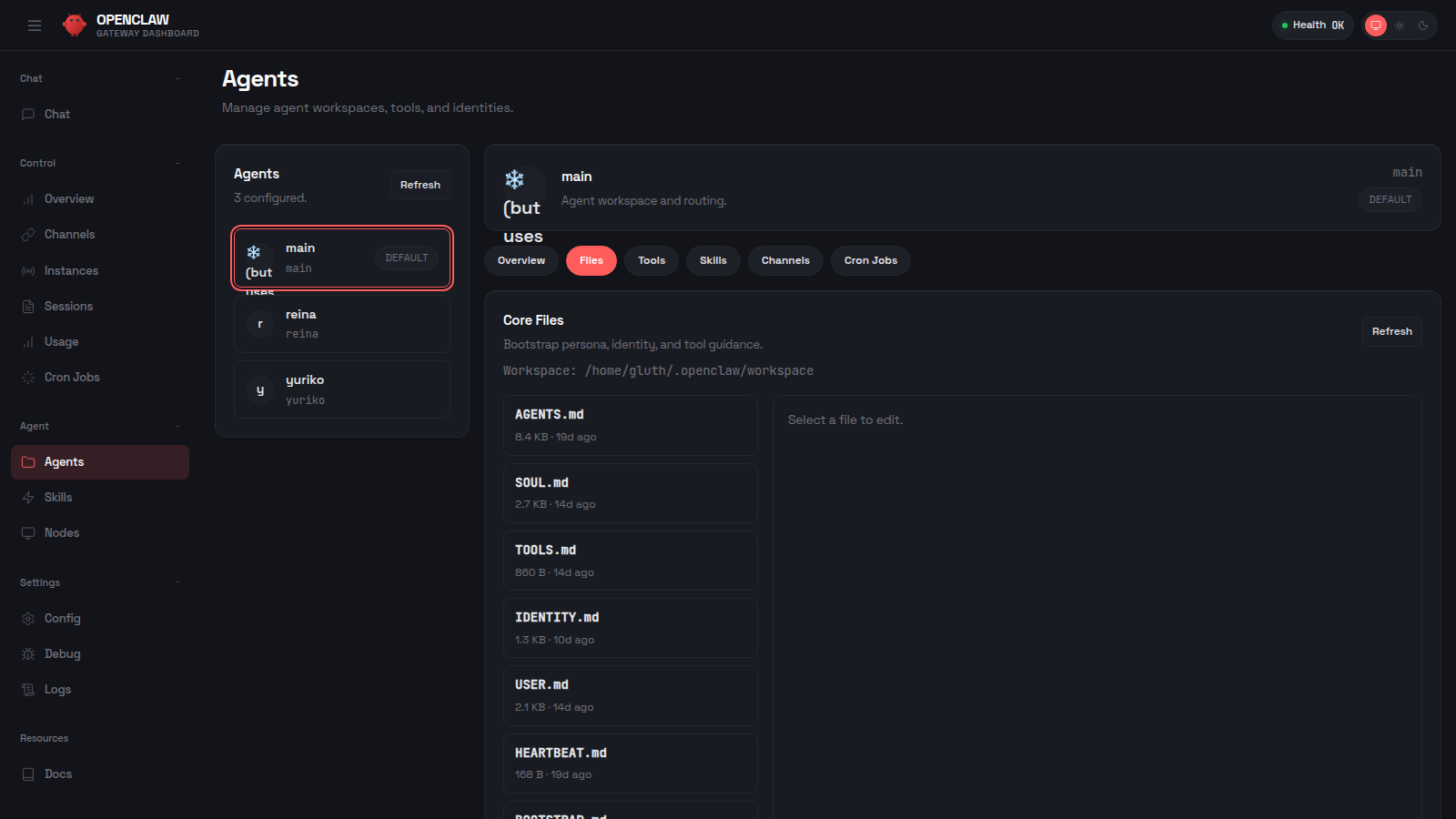
Task: Open the hamburger navigation menu
Action: click(35, 25)
